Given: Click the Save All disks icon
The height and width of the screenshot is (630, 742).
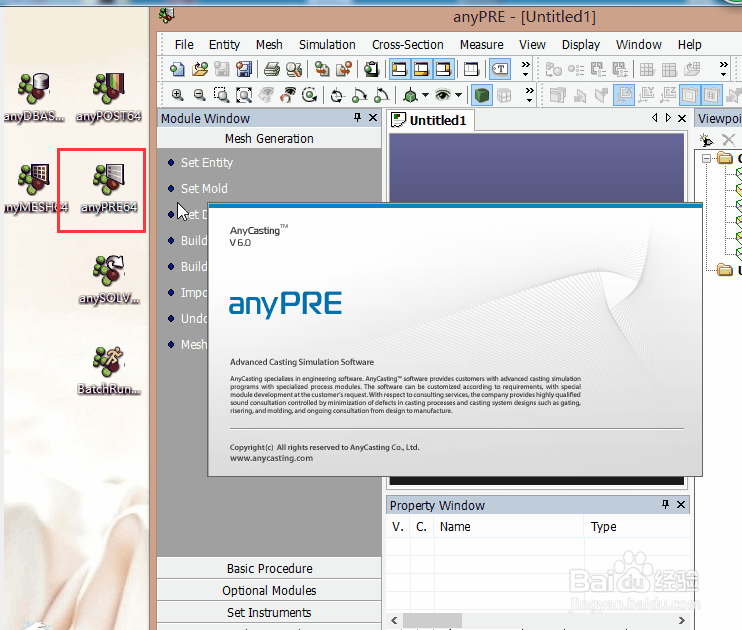Looking at the screenshot, I should tap(244, 70).
